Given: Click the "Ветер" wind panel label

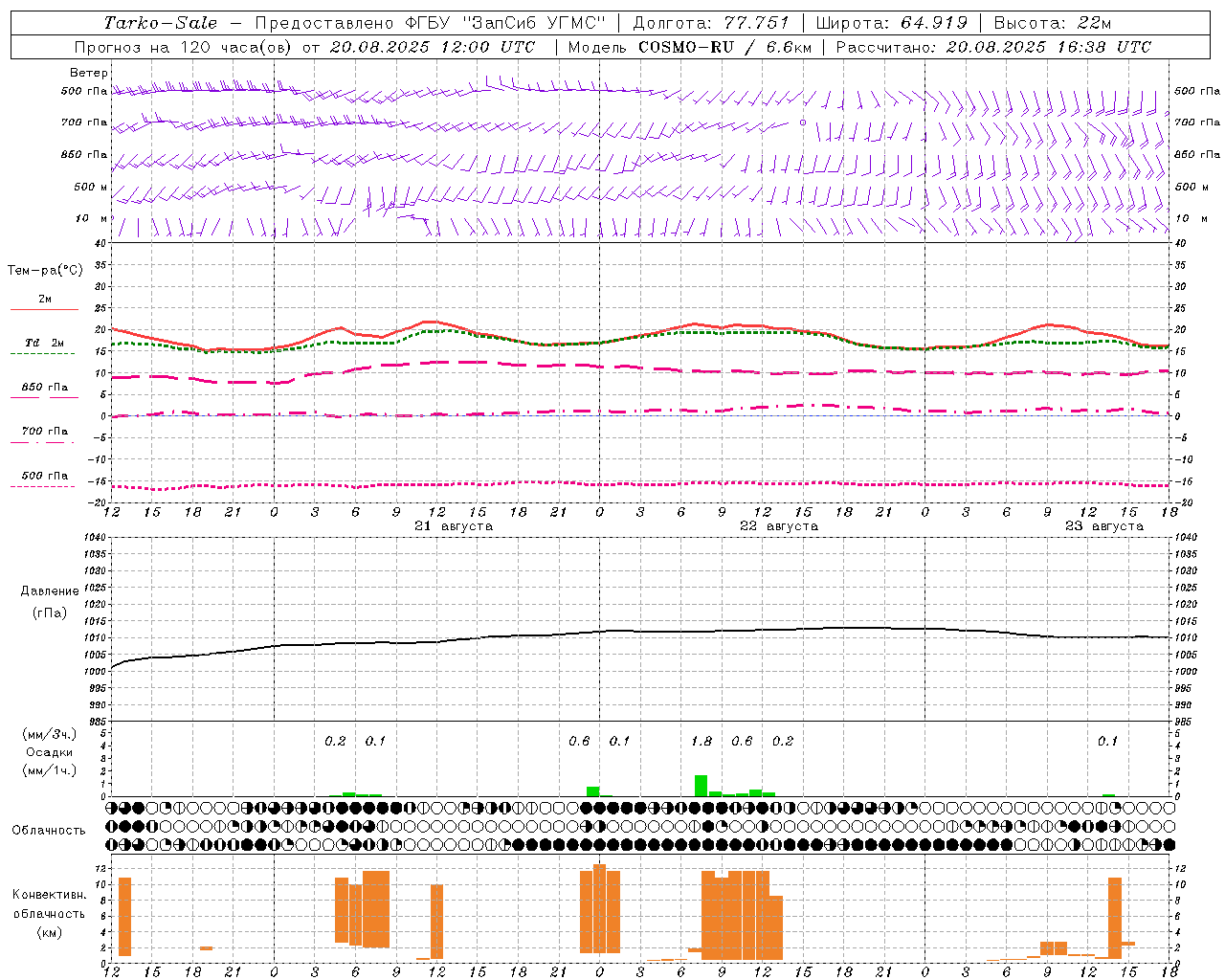Looking at the screenshot, I should point(89,73).
